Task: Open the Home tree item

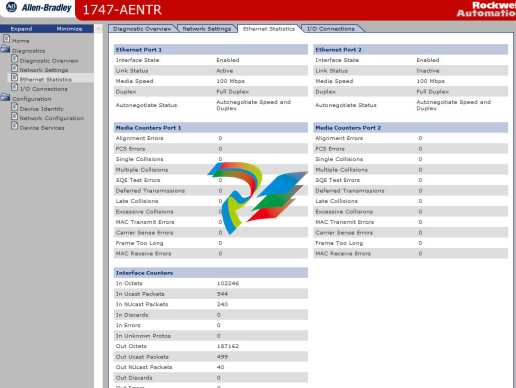Action: tap(21, 41)
